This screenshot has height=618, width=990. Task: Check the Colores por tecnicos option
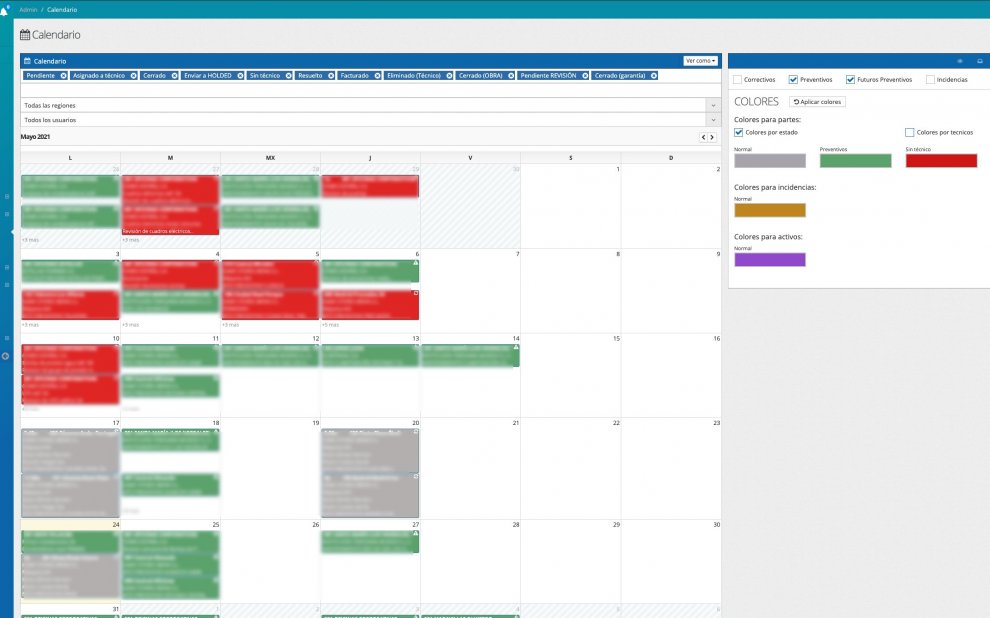[909, 132]
